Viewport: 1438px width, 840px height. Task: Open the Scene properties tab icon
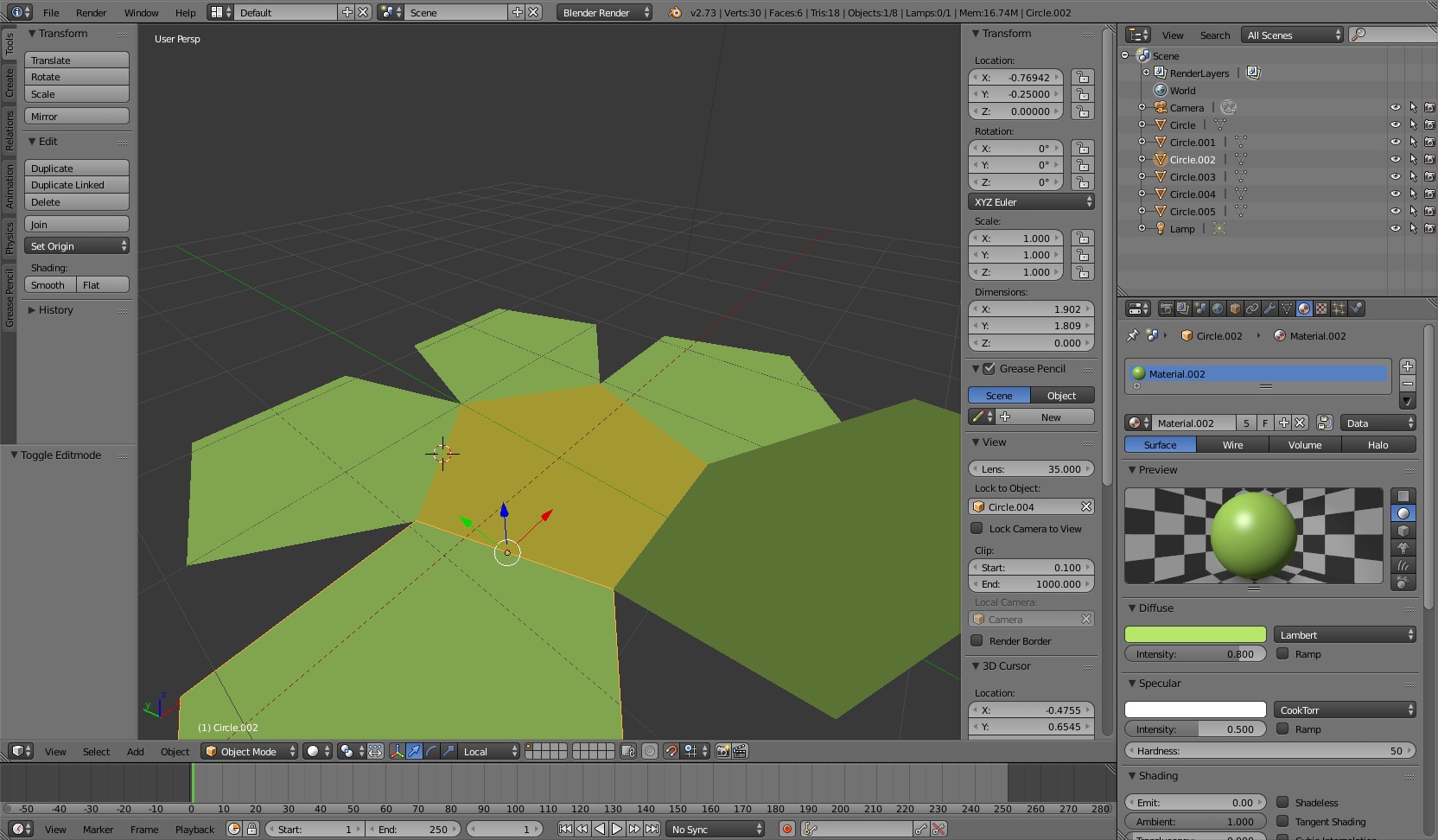pyautogui.click(x=1200, y=309)
